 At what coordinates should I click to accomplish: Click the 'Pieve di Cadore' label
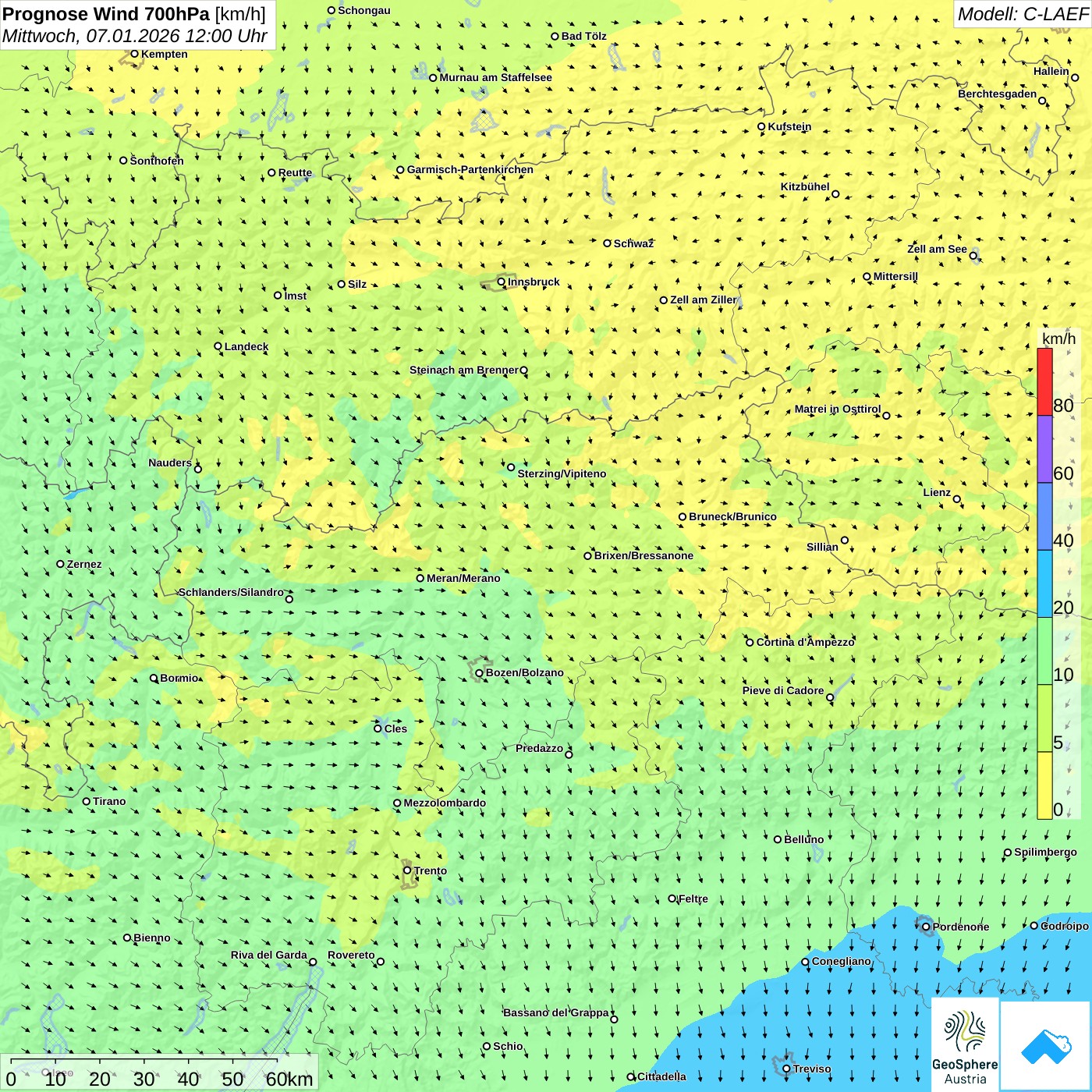point(783,690)
